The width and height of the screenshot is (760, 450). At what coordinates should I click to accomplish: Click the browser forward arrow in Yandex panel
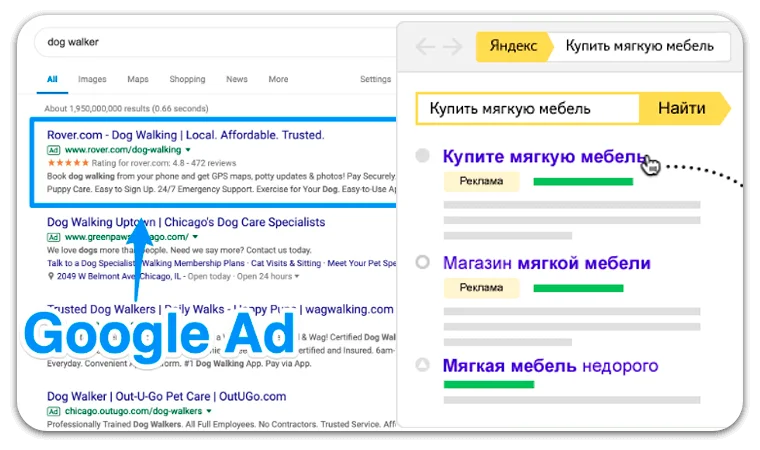452,47
